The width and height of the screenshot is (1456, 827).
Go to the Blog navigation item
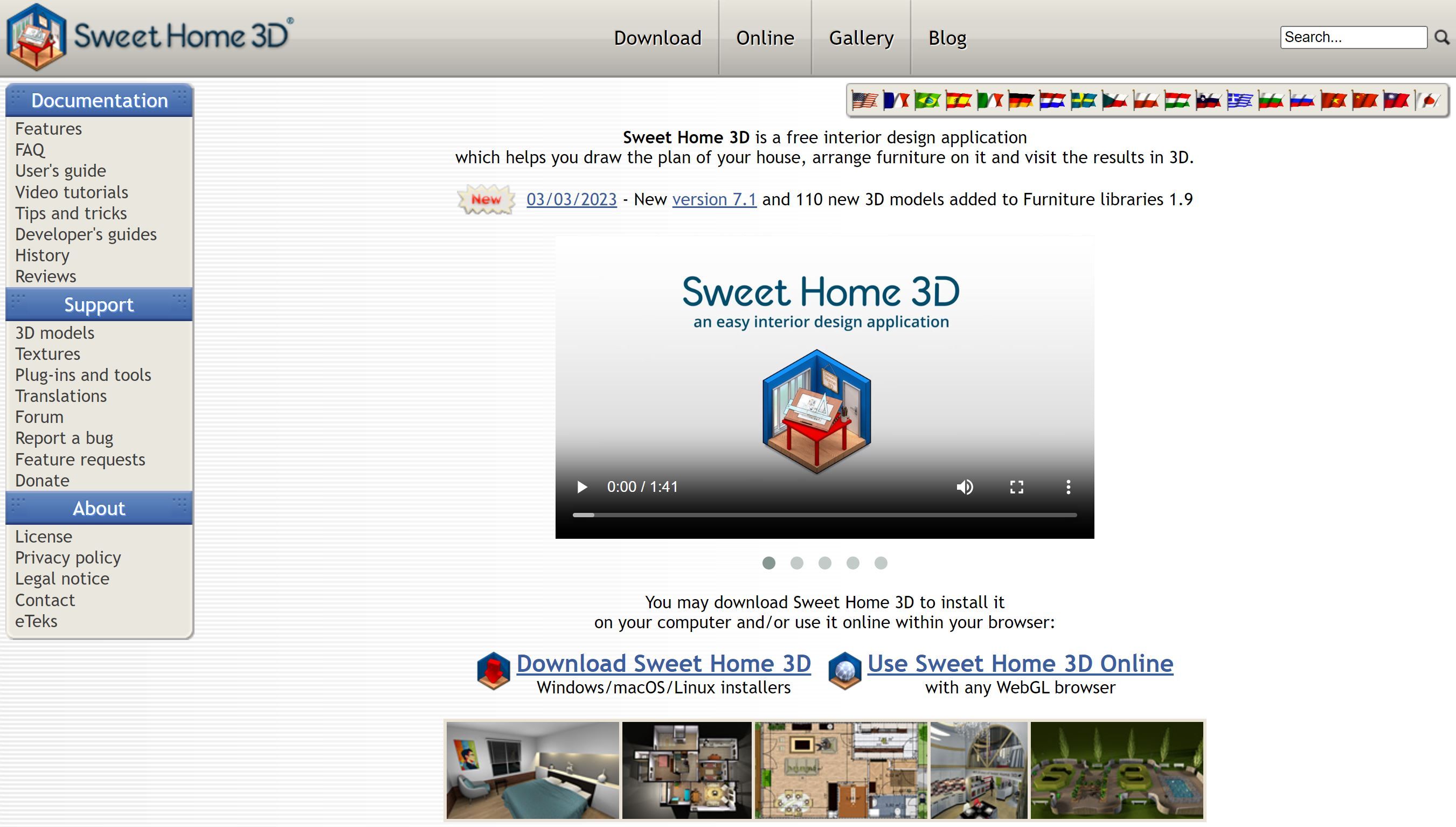point(947,38)
